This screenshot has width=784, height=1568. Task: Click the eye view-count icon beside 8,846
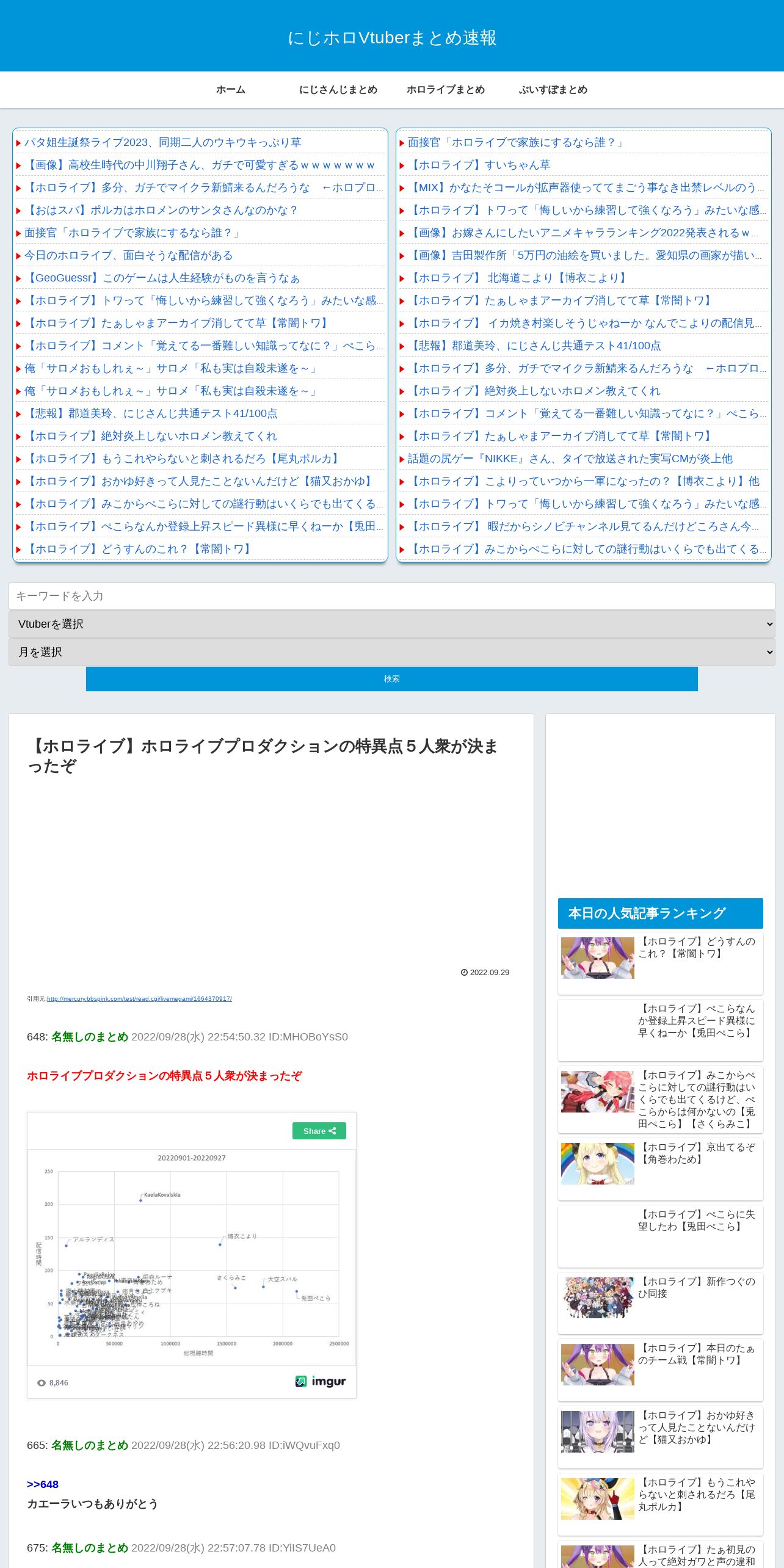click(x=42, y=1383)
